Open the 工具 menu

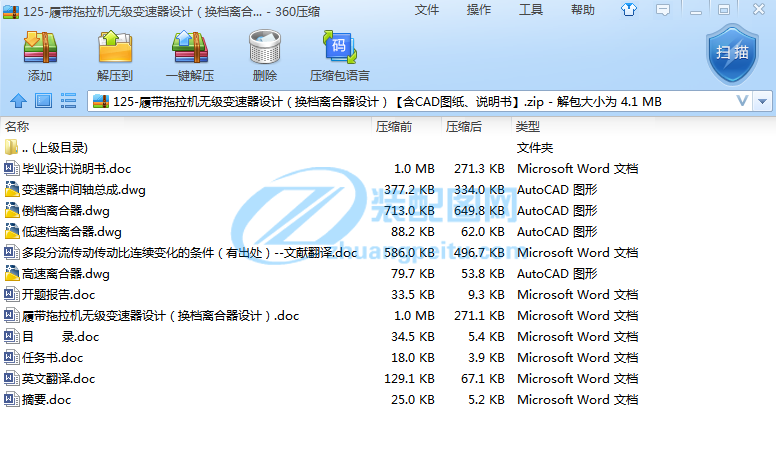coord(531,9)
